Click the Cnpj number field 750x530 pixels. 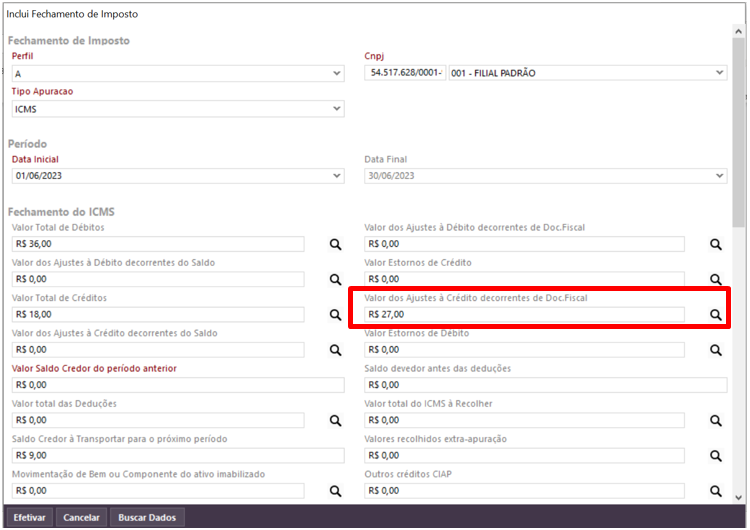coord(405,73)
